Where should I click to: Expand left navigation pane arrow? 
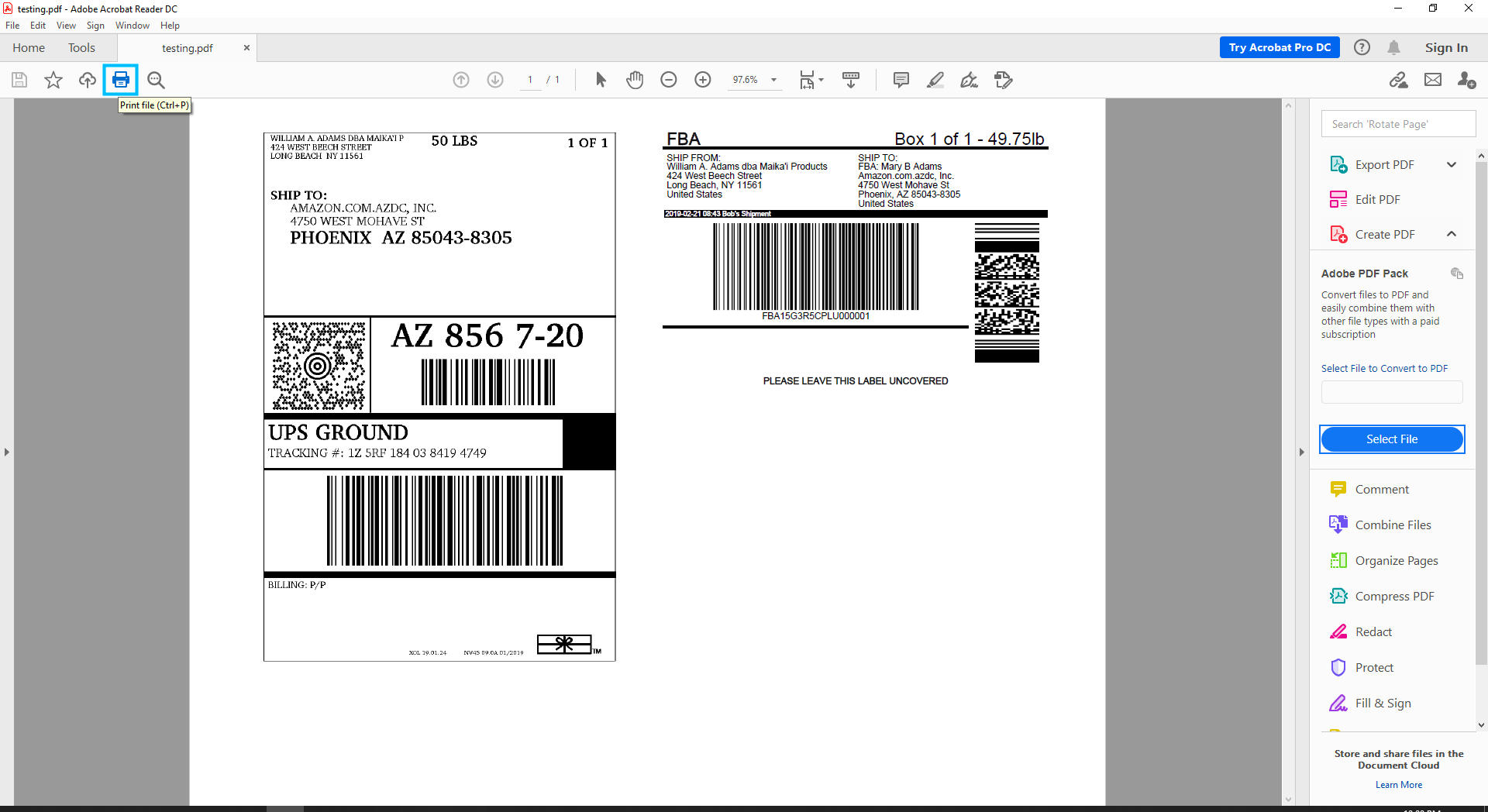click(7, 452)
